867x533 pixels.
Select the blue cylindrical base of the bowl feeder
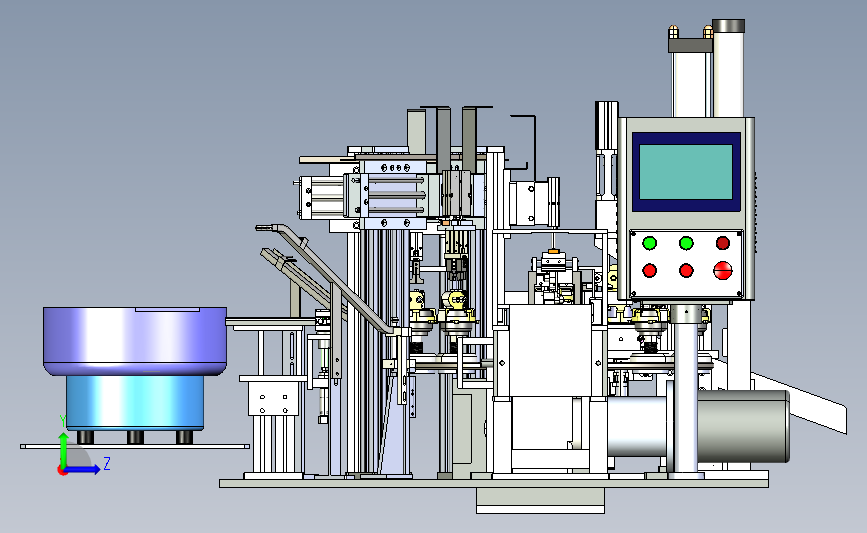[135, 402]
